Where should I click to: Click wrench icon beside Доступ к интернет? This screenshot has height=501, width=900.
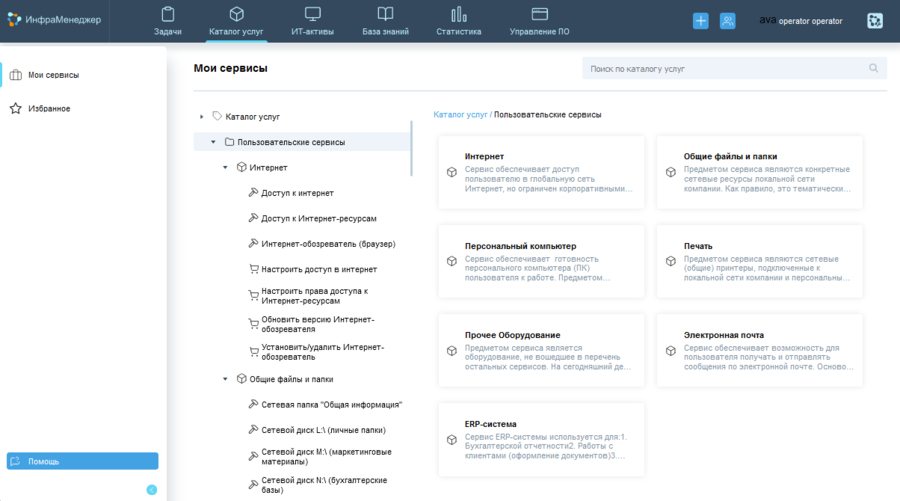tap(253, 192)
